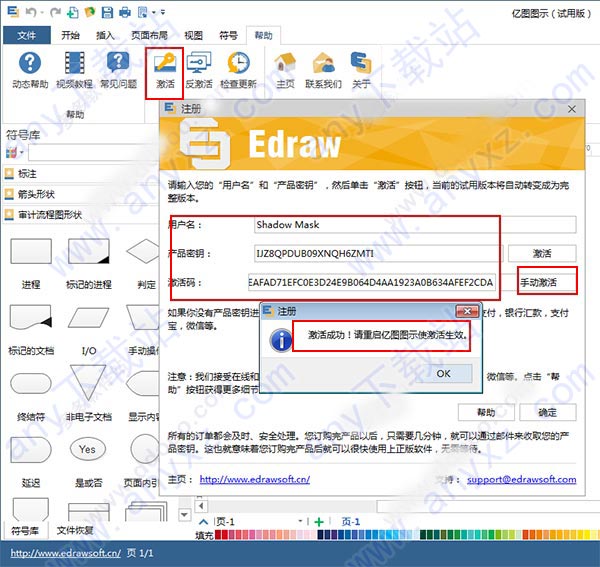
Task: Click the 反激活 deactivate icon
Action: [199, 70]
